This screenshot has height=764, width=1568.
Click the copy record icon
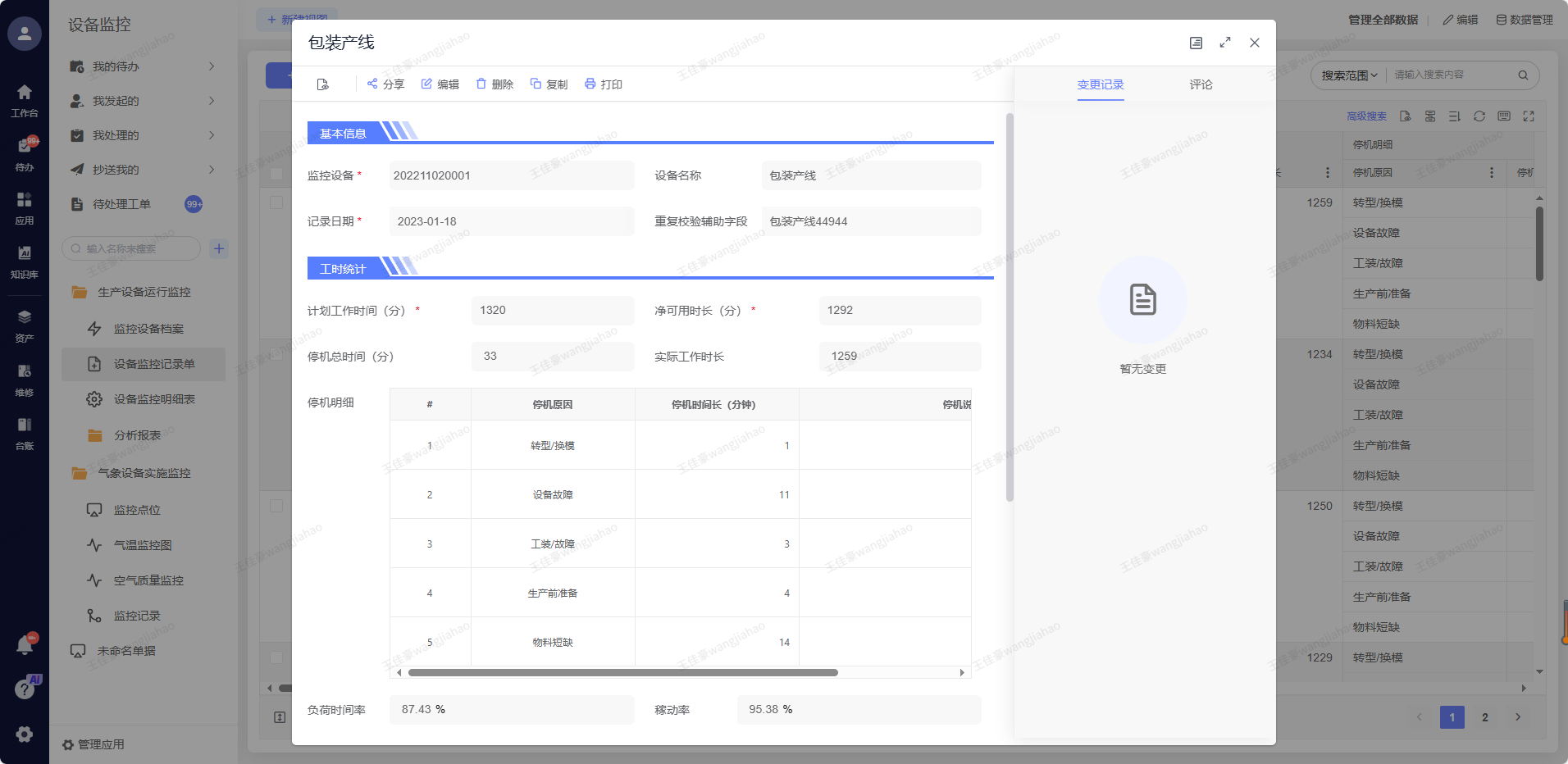tap(536, 84)
